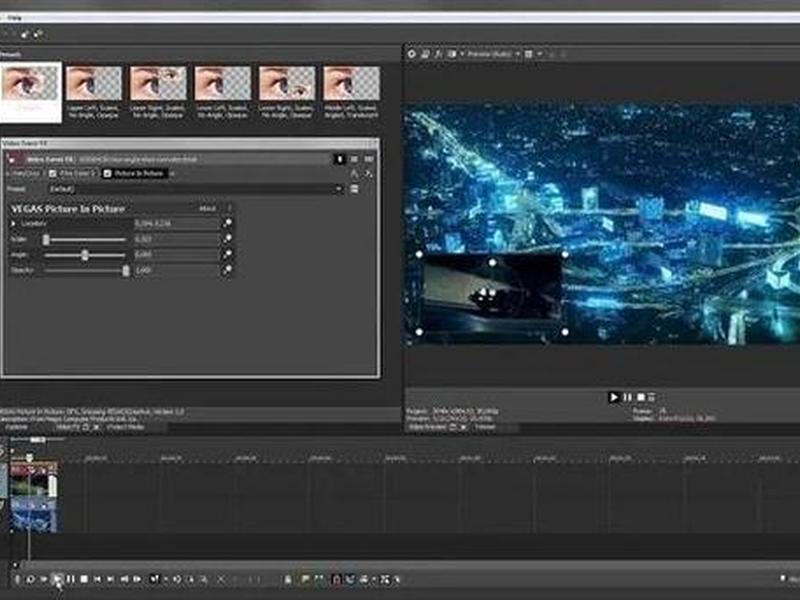Open the Preview (Auto) quality dropdown
The image size is (800, 600).
click(493, 54)
